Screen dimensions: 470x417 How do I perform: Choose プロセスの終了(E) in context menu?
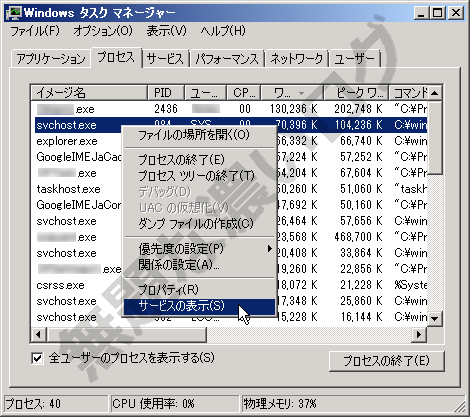coord(199,159)
